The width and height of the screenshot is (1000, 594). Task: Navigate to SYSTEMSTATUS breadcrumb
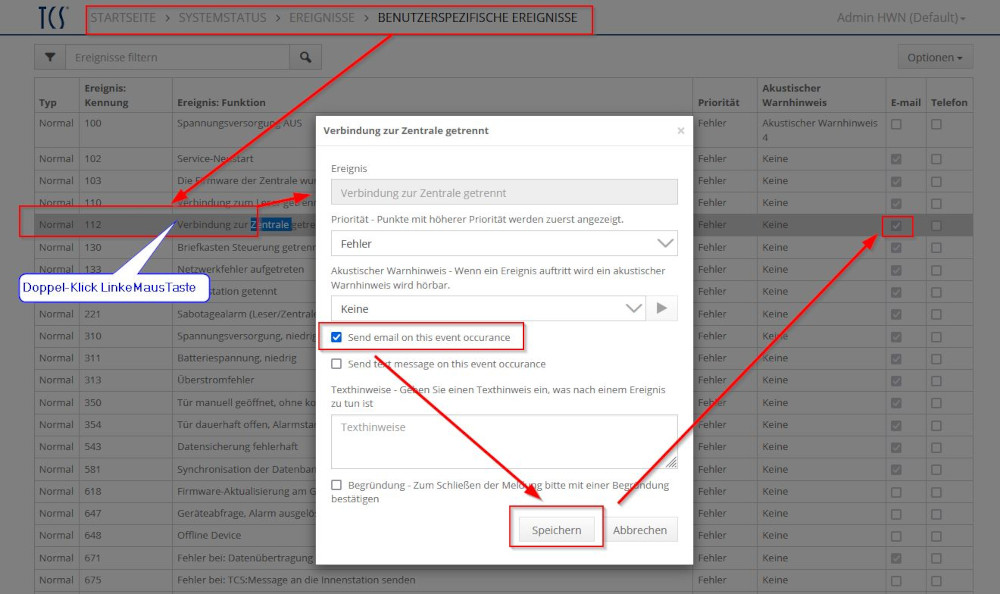[222, 18]
